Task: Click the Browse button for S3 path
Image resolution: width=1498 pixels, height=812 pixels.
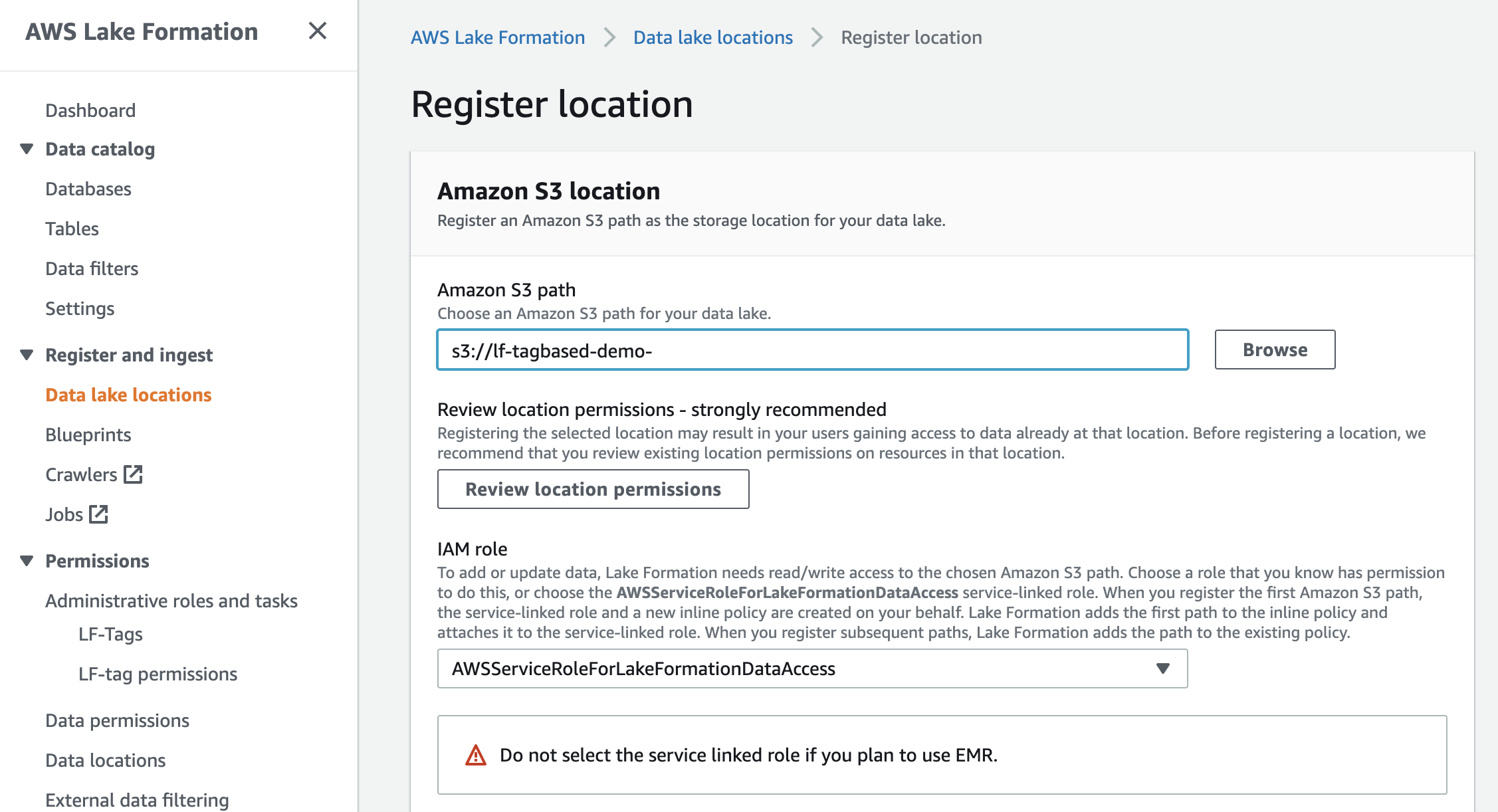Action: (x=1274, y=350)
